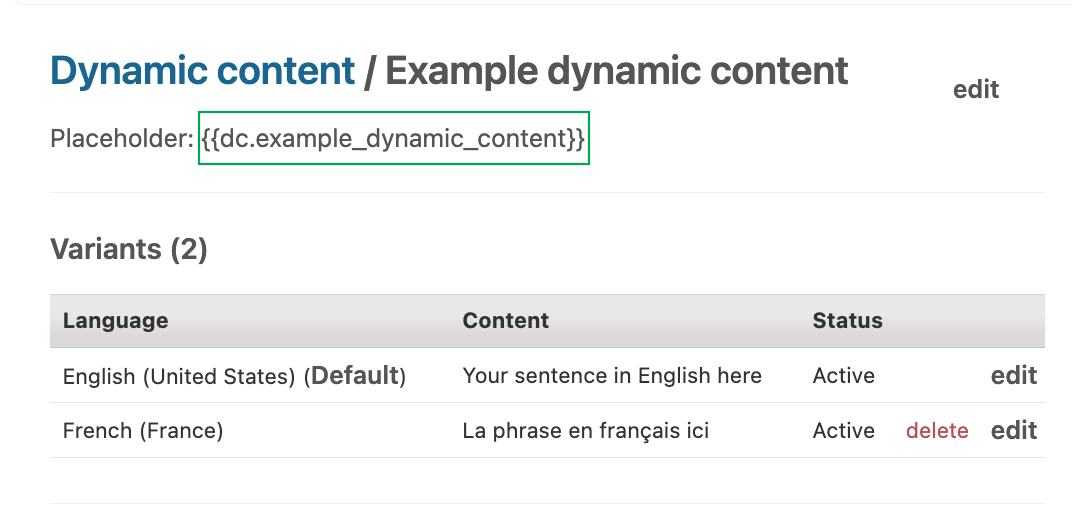Select 'La phrase en français ici' content

(586, 430)
